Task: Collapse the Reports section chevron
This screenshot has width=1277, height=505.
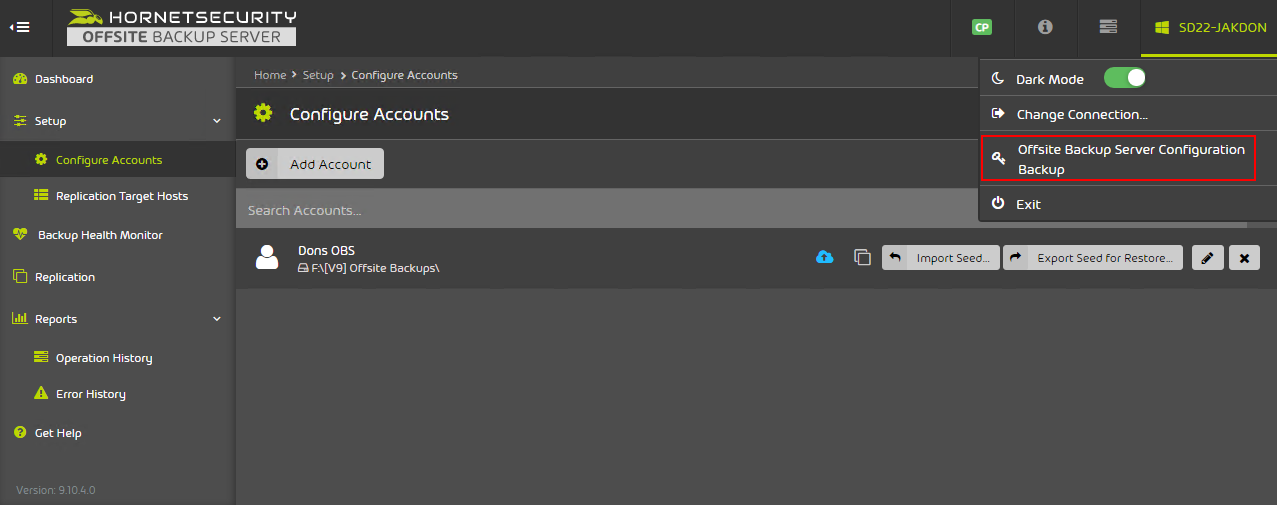Action: pos(217,319)
